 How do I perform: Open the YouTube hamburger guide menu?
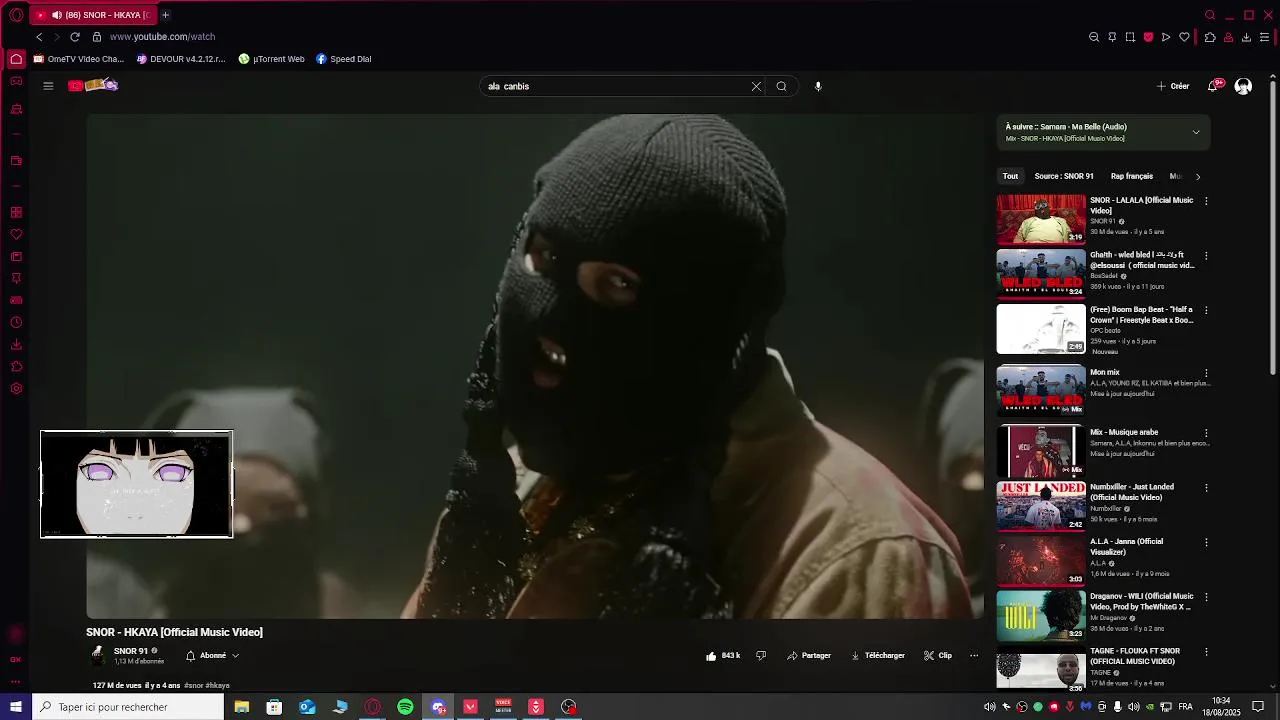[x=48, y=86]
